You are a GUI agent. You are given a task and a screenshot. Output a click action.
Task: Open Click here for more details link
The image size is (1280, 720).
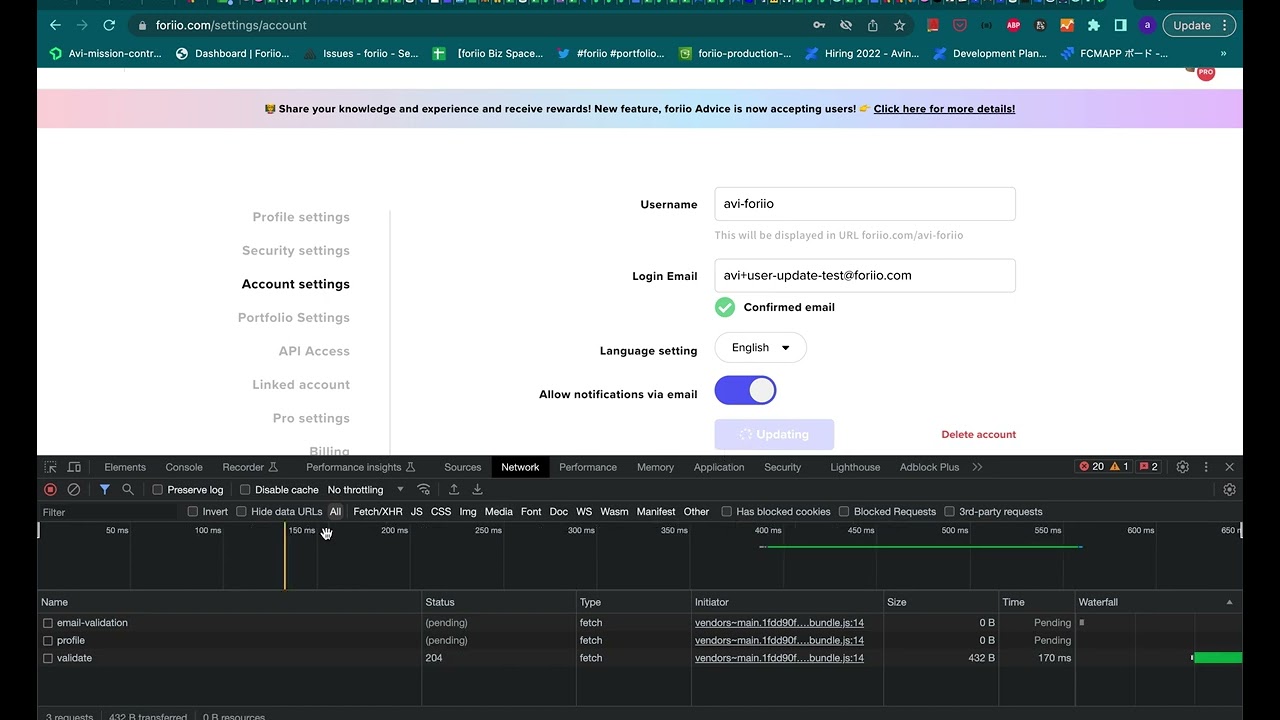point(944,109)
